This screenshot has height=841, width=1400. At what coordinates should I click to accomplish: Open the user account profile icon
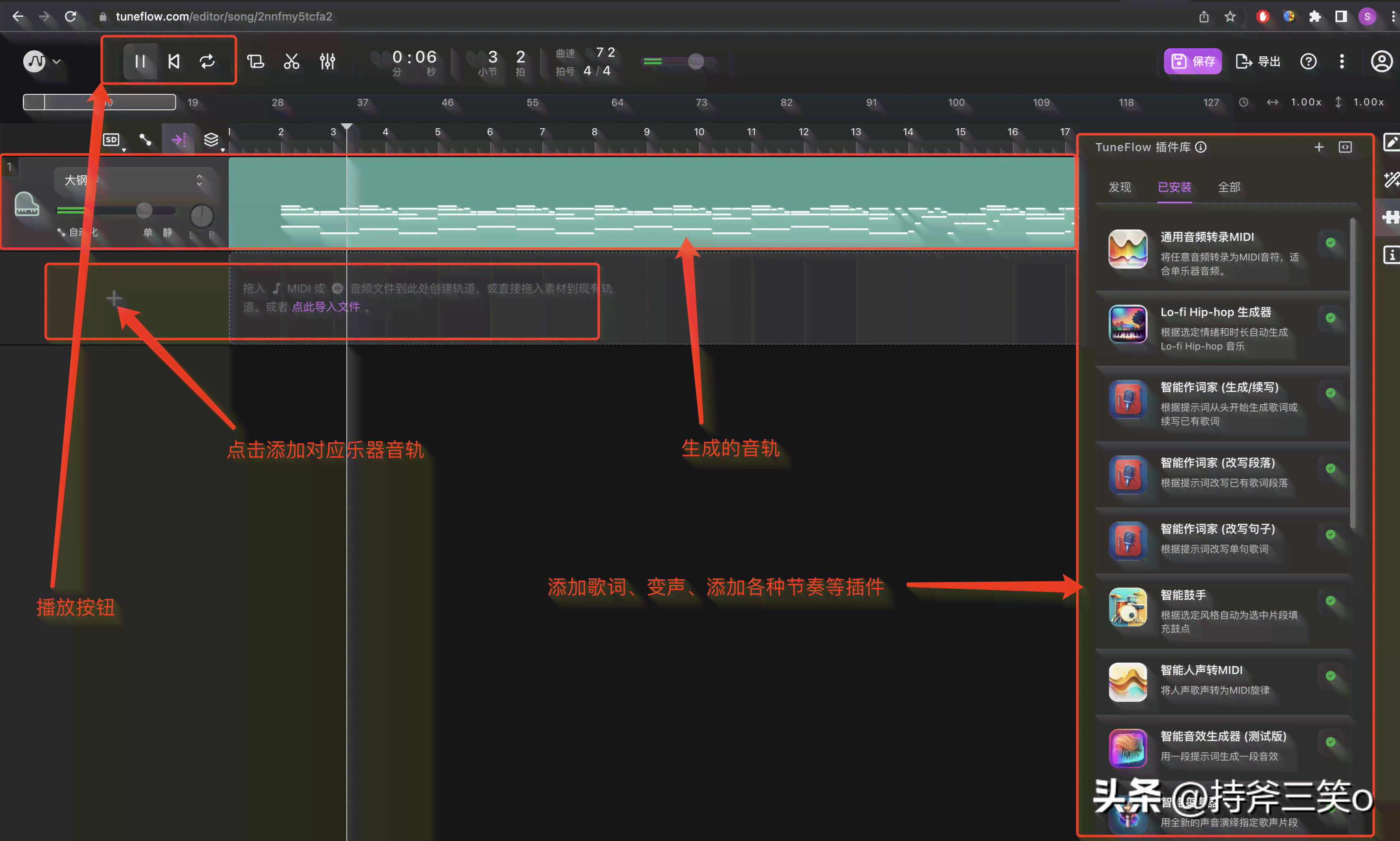point(1381,61)
